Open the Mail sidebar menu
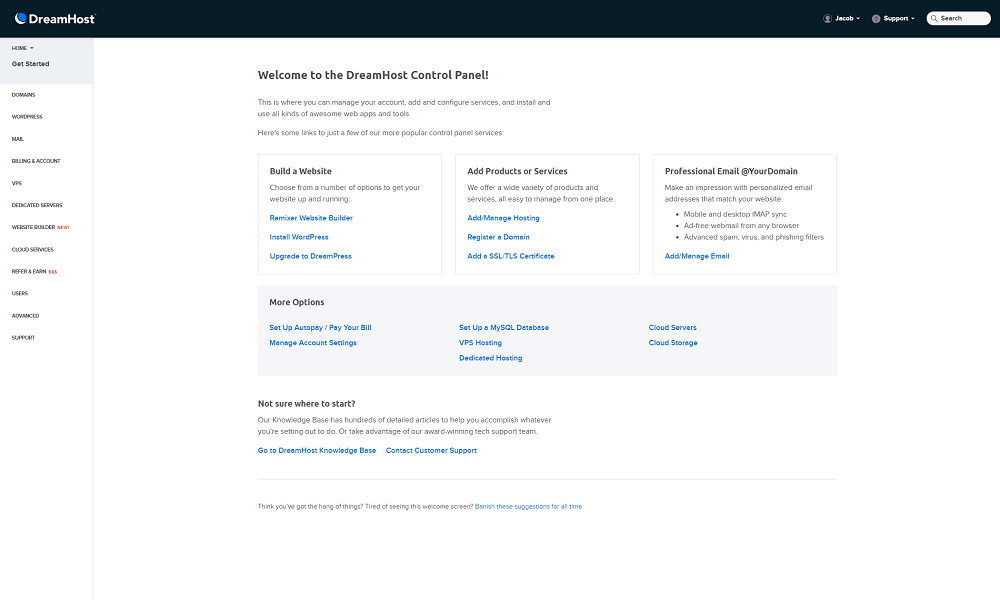The width and height of the screenshot is (1000, 600). pyautogui.click(x=17, y=139)
